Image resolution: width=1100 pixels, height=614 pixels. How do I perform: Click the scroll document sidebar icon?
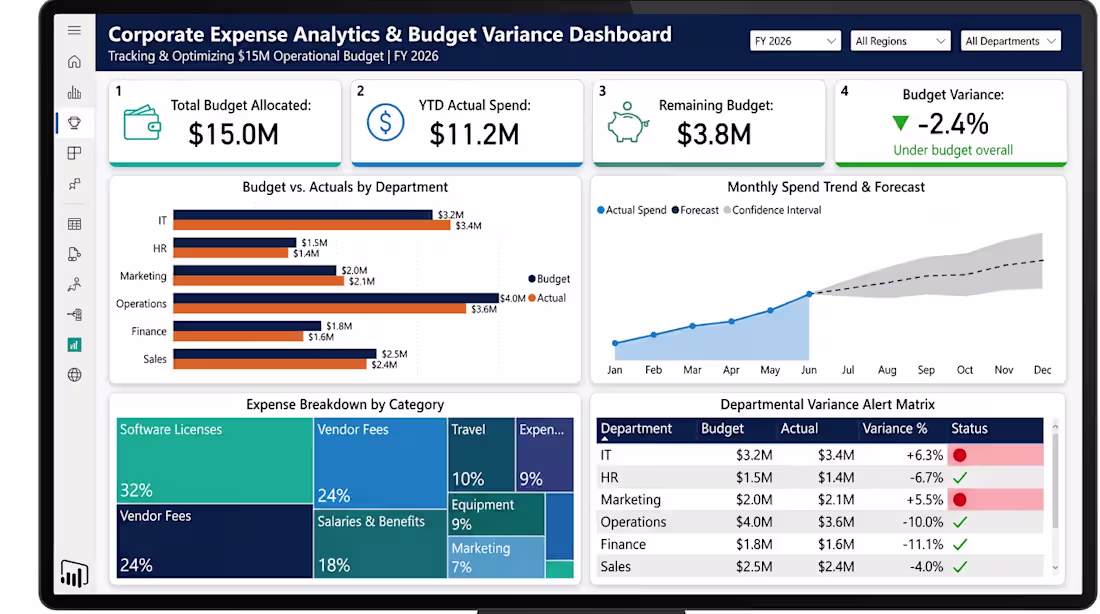(x=74, y=254)
